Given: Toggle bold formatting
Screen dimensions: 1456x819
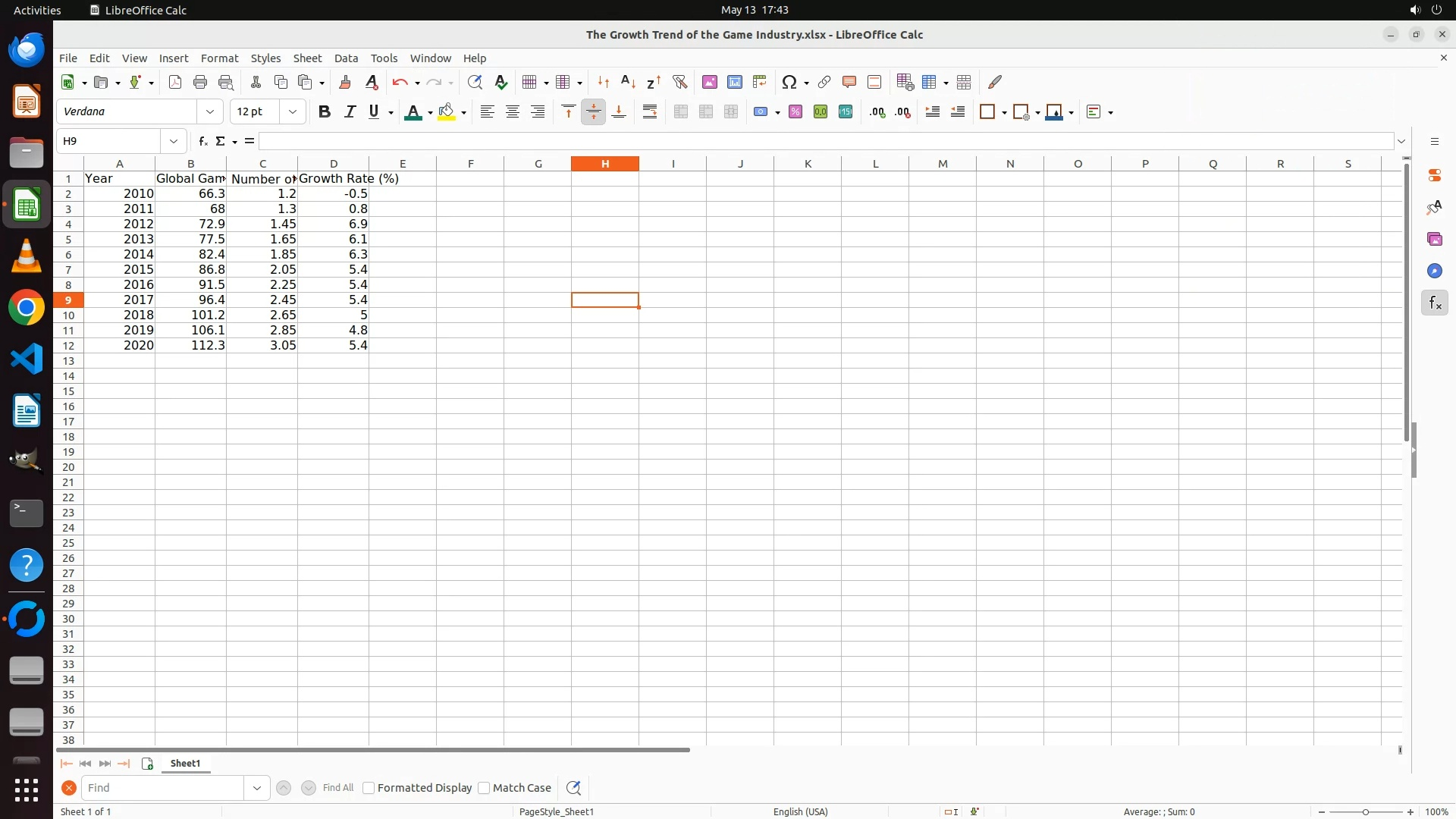Looking at the screenshot, I should [x=324, y=111].
